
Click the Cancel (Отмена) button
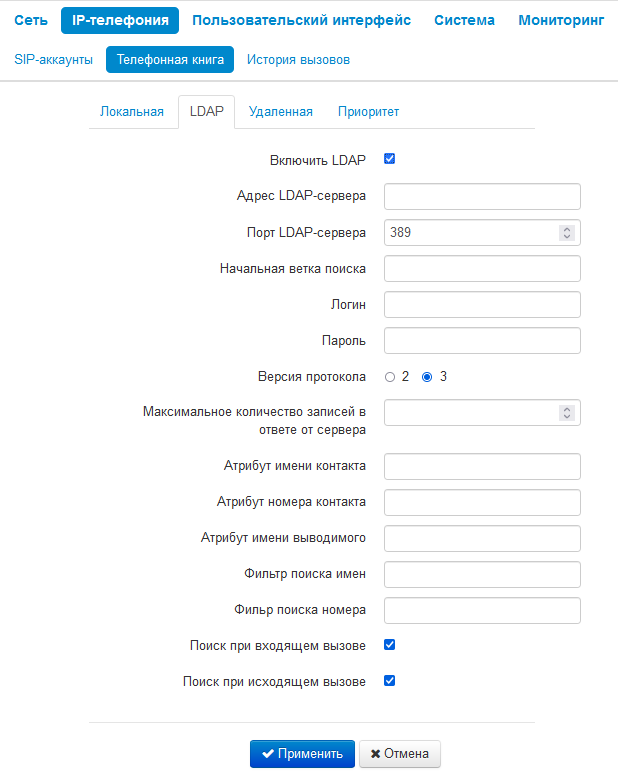click(399, 754)
